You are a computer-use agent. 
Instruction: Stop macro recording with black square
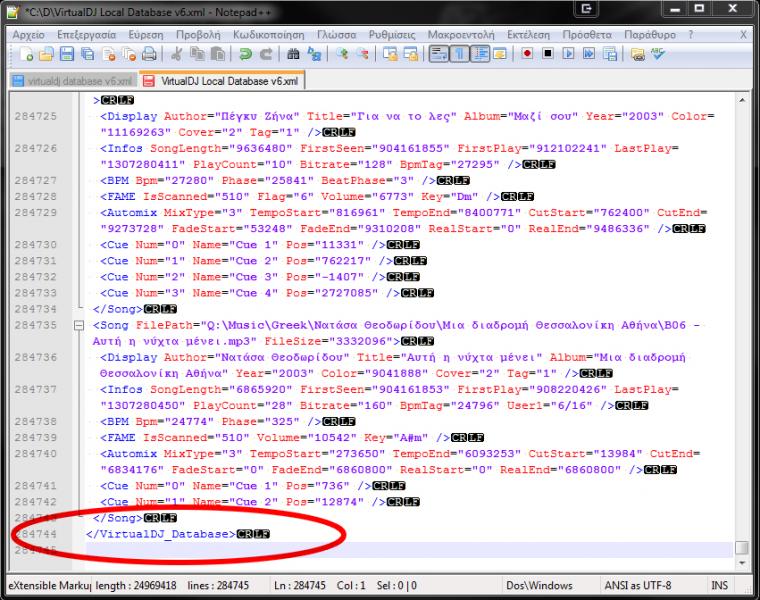(x=548, y=54)
